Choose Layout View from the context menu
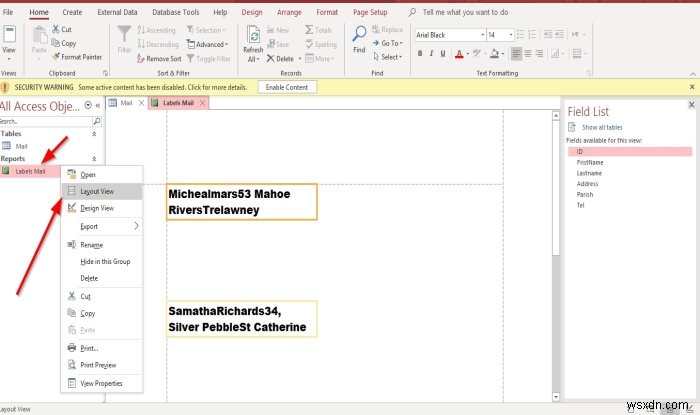 tap(102, 191)
